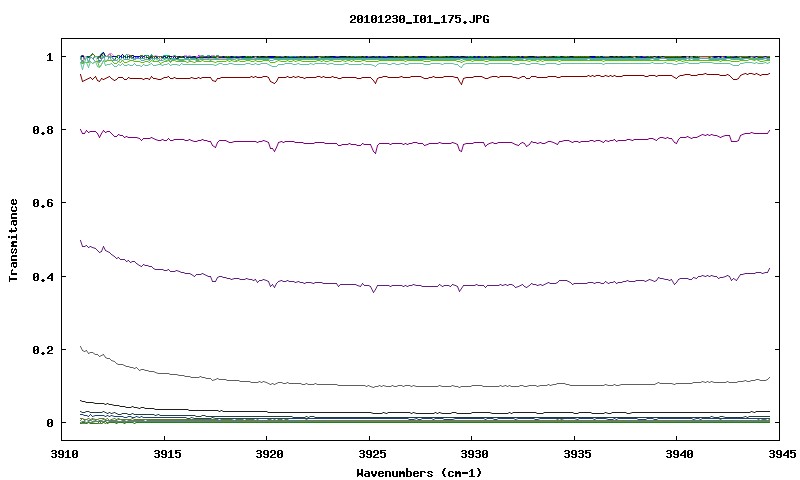Click the y-axis tick label 1
Screen dimensions: 800x480
[49, 57]
